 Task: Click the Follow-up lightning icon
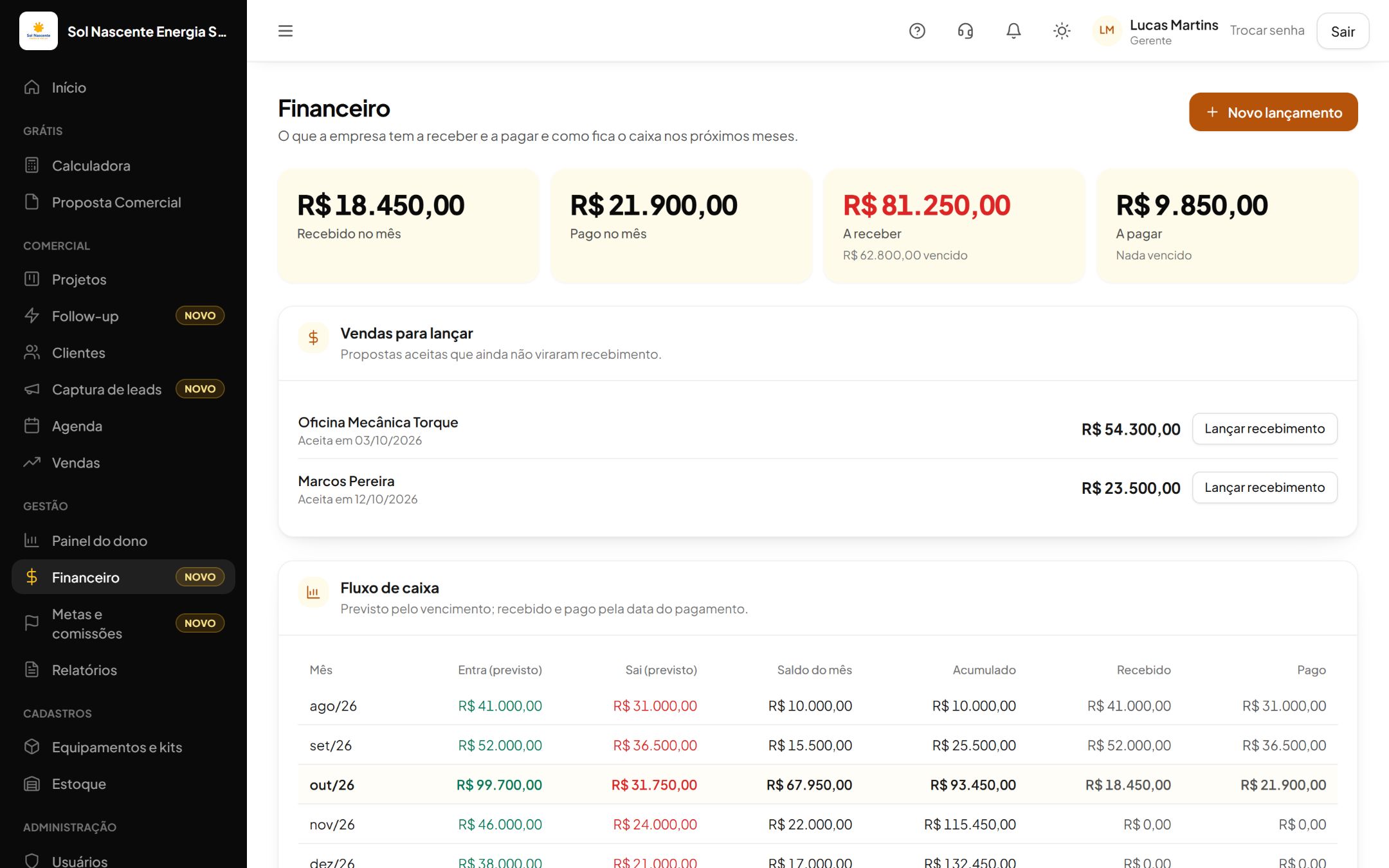click(x=32, y=316)
